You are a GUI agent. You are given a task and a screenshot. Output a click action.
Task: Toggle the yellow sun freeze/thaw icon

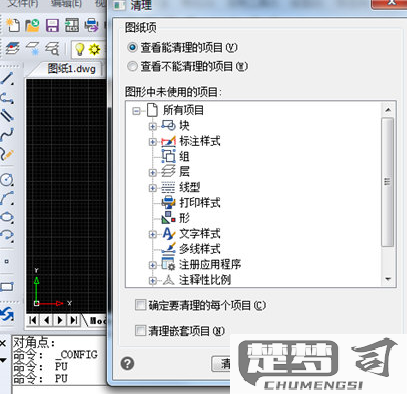click(x=94, y=49)
